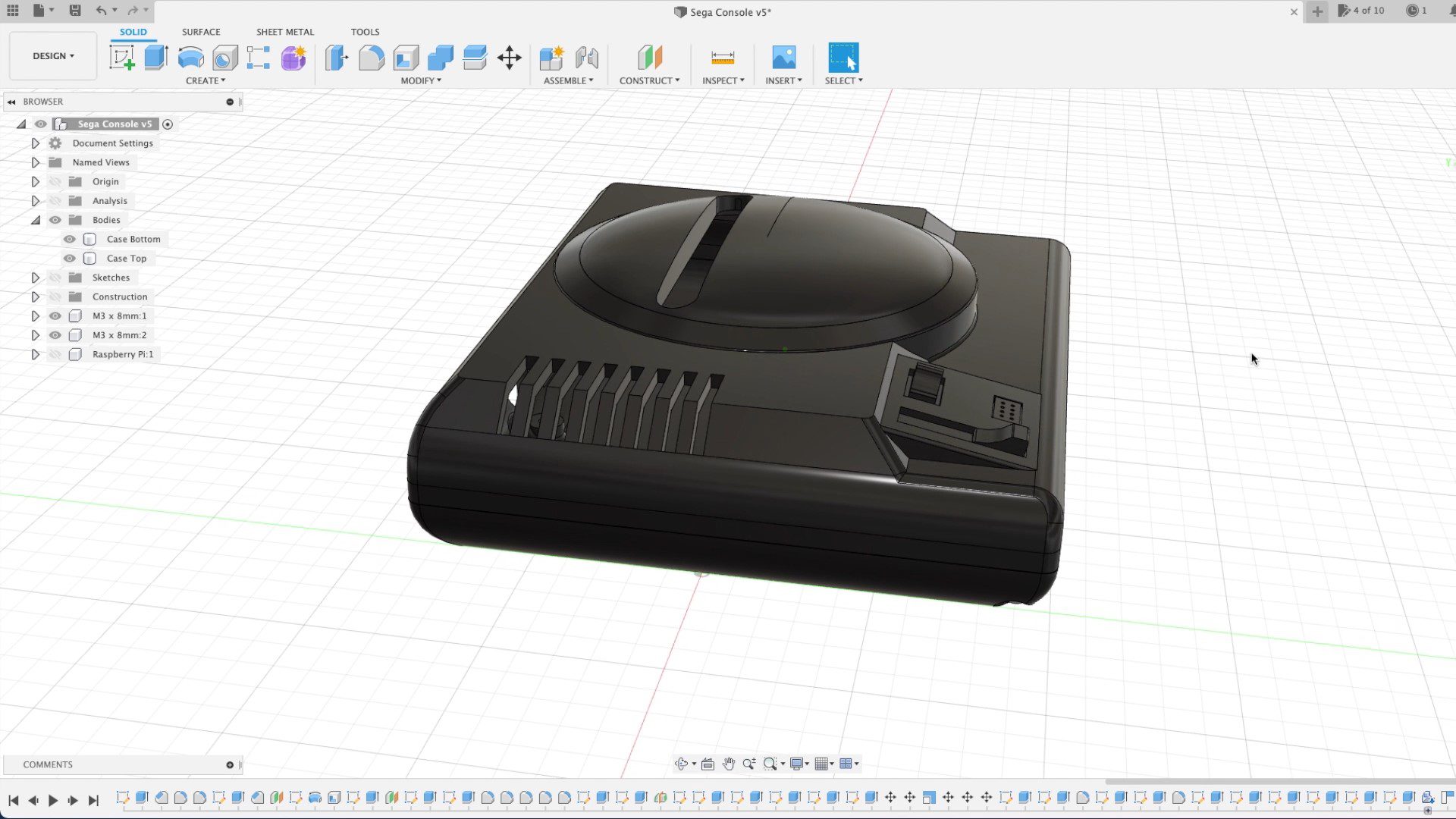Activate the Pan tool in navigation bar
This screenshot has width=1456, height=819.
(729, 764)
